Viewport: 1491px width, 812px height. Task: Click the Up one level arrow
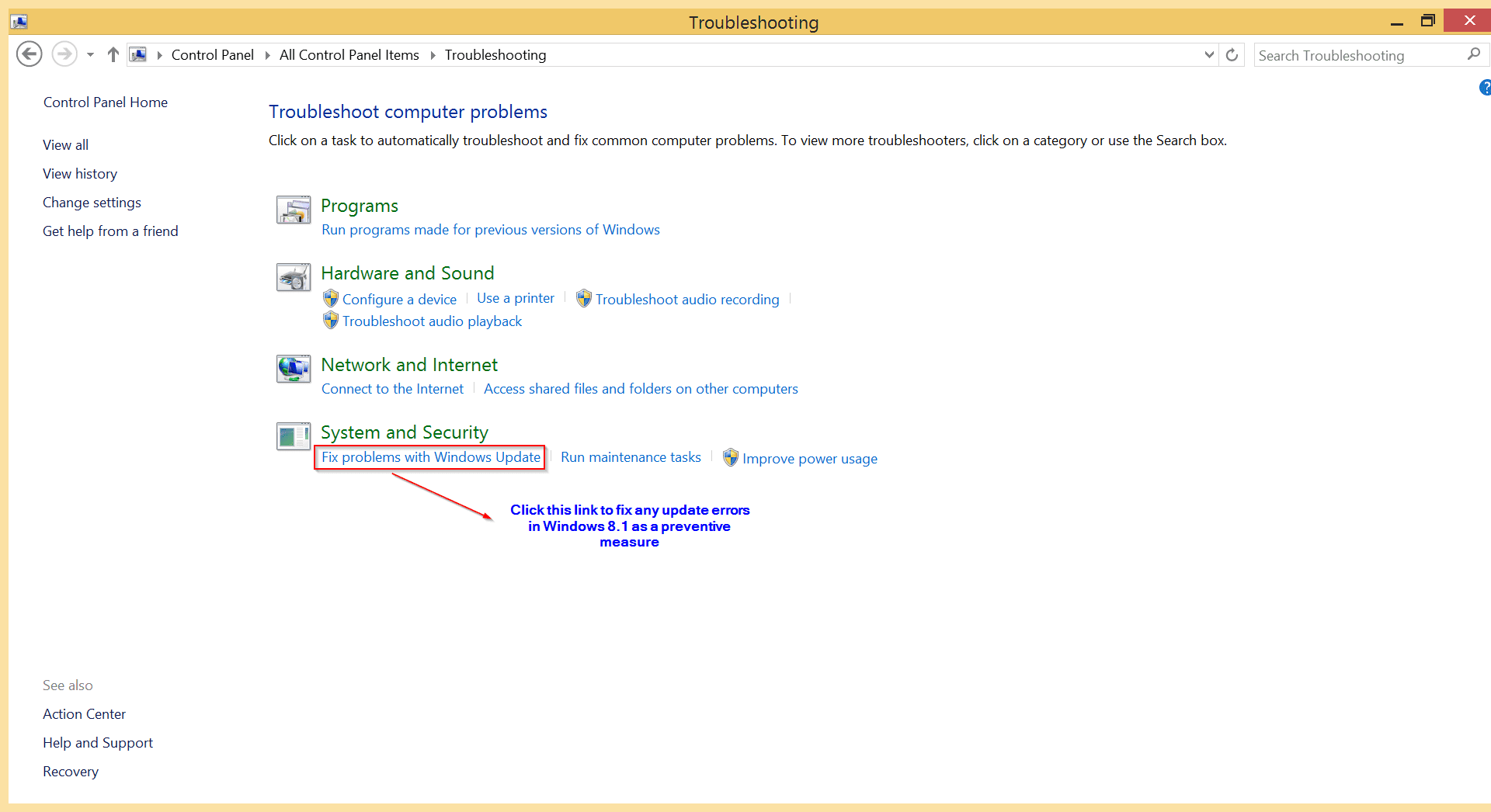pyautogui.click(x=113, y=54)
